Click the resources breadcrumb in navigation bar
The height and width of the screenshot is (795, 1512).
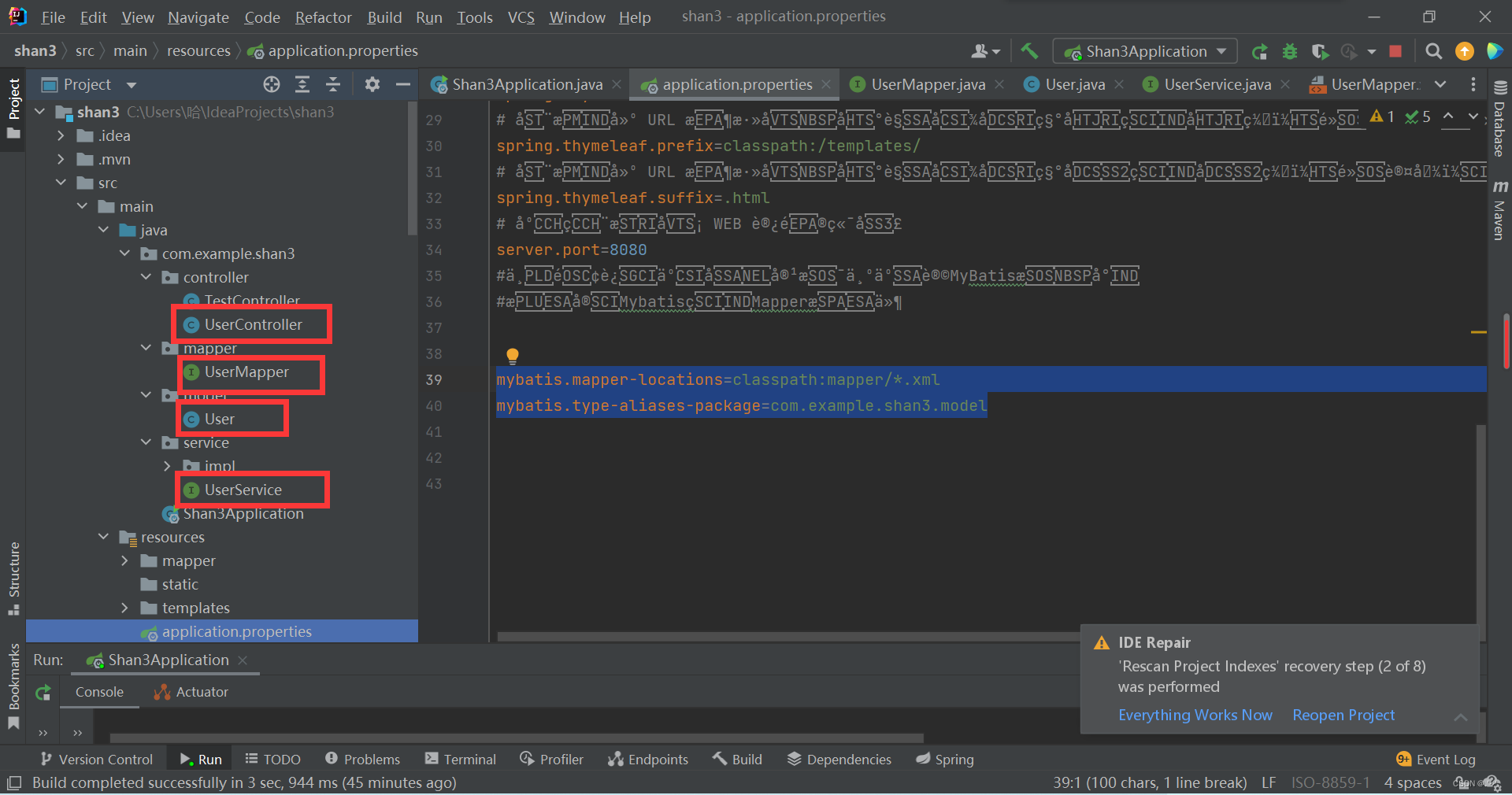point(198,51)
